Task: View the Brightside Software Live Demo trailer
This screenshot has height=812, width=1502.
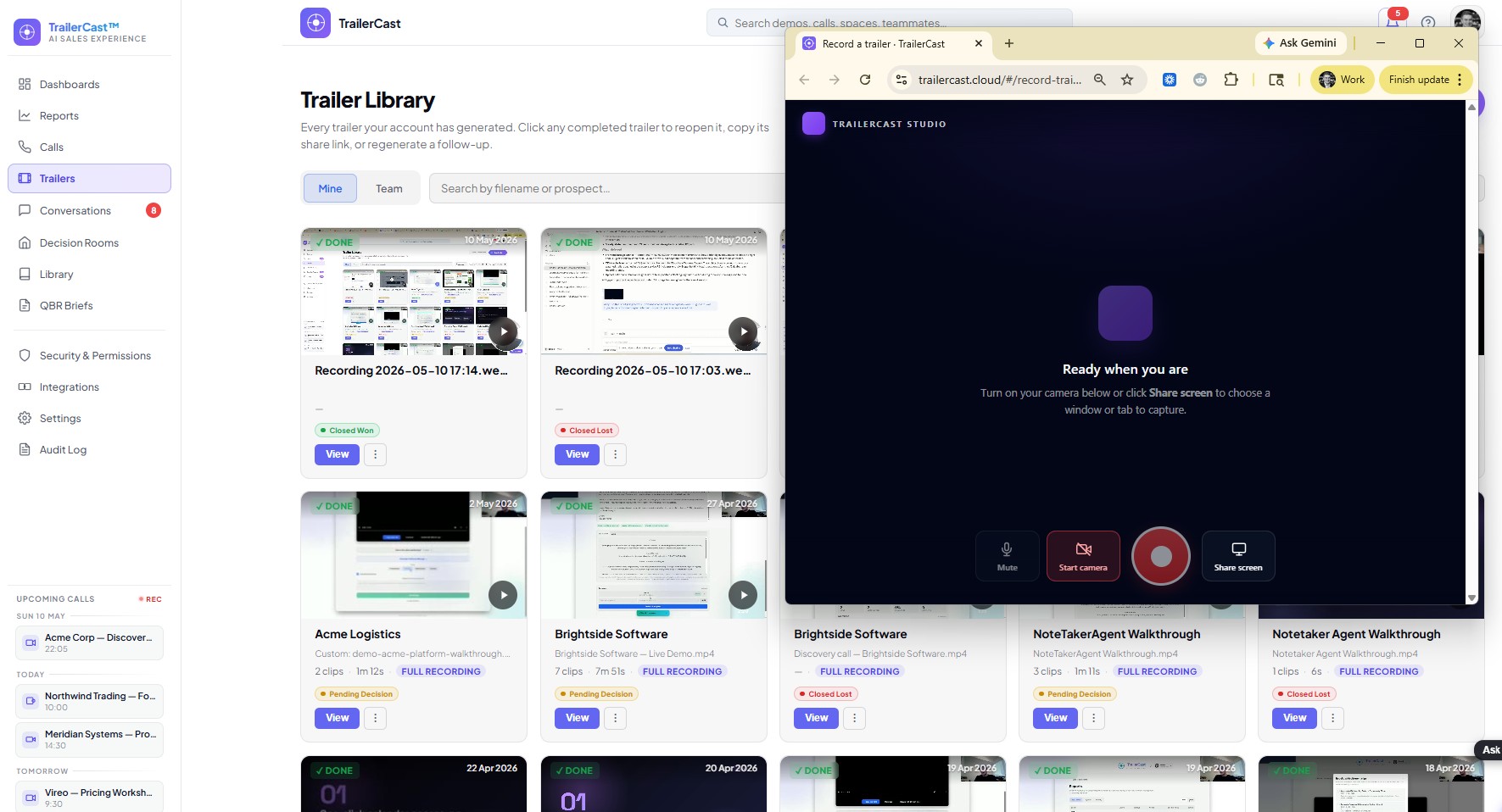Action: pos(578,718)
